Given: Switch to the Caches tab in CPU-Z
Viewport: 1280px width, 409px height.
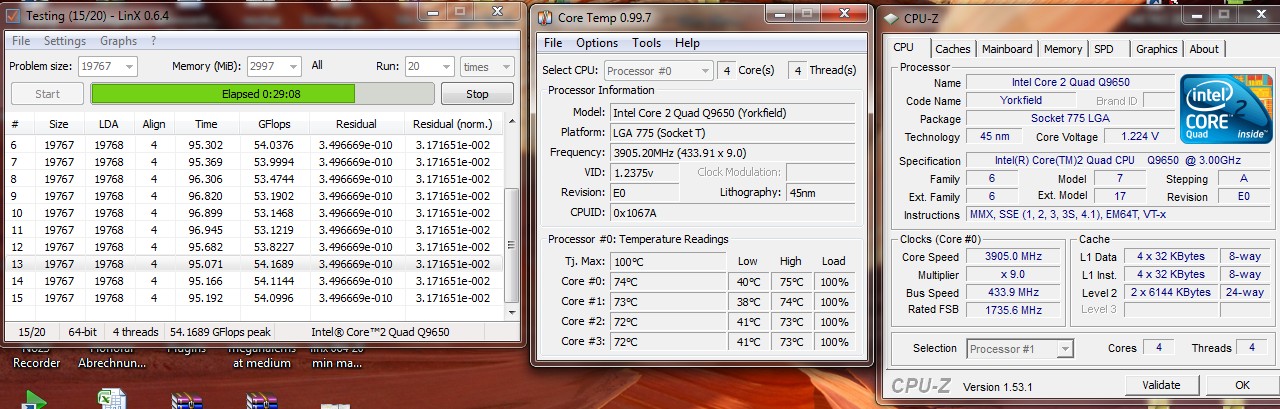Looking at the screenshot, I should pyautogui.click(x=953, y=49).
